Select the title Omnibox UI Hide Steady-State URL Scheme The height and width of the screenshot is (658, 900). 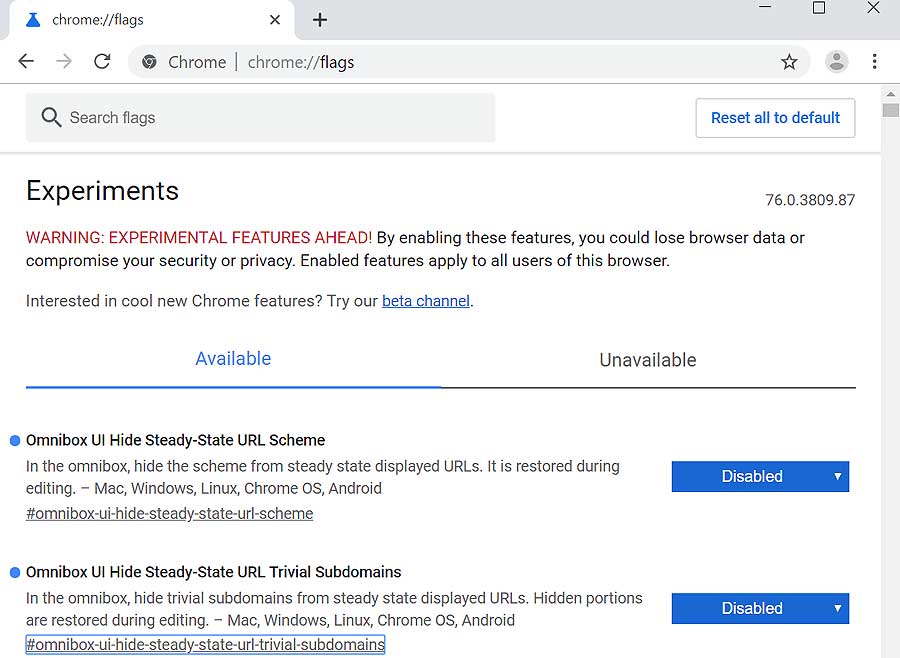(176, 440)
